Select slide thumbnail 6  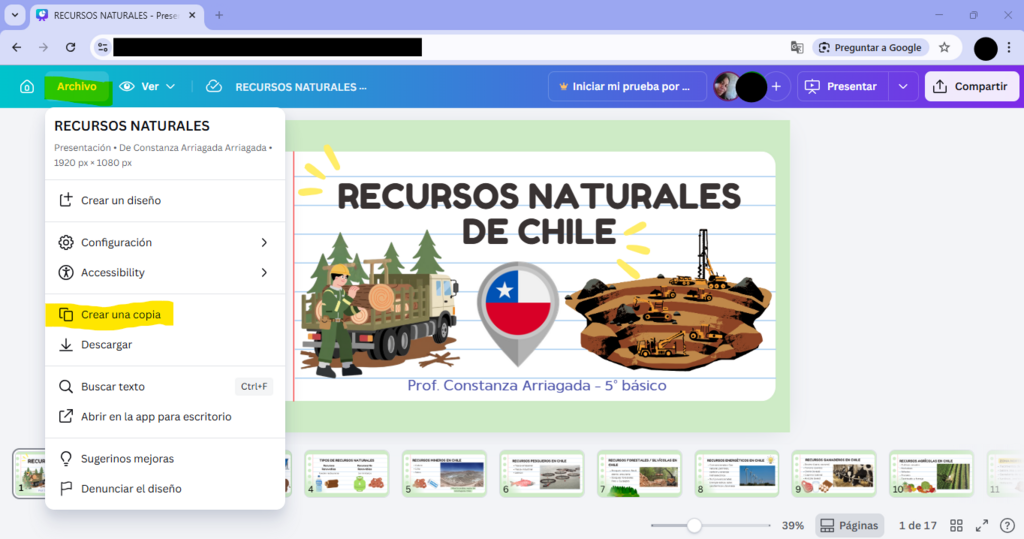pos(541,474)
